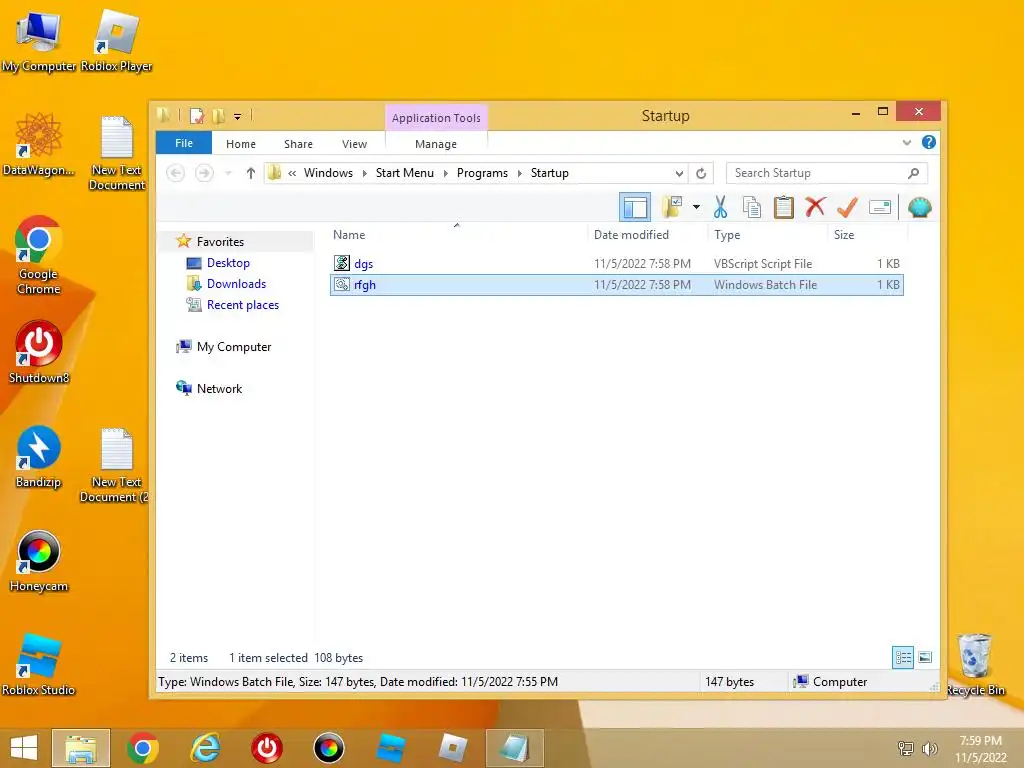Viewport: 1024px width, 768px height.
Task: Click the Start button on the taskbar
Action: 24,748
